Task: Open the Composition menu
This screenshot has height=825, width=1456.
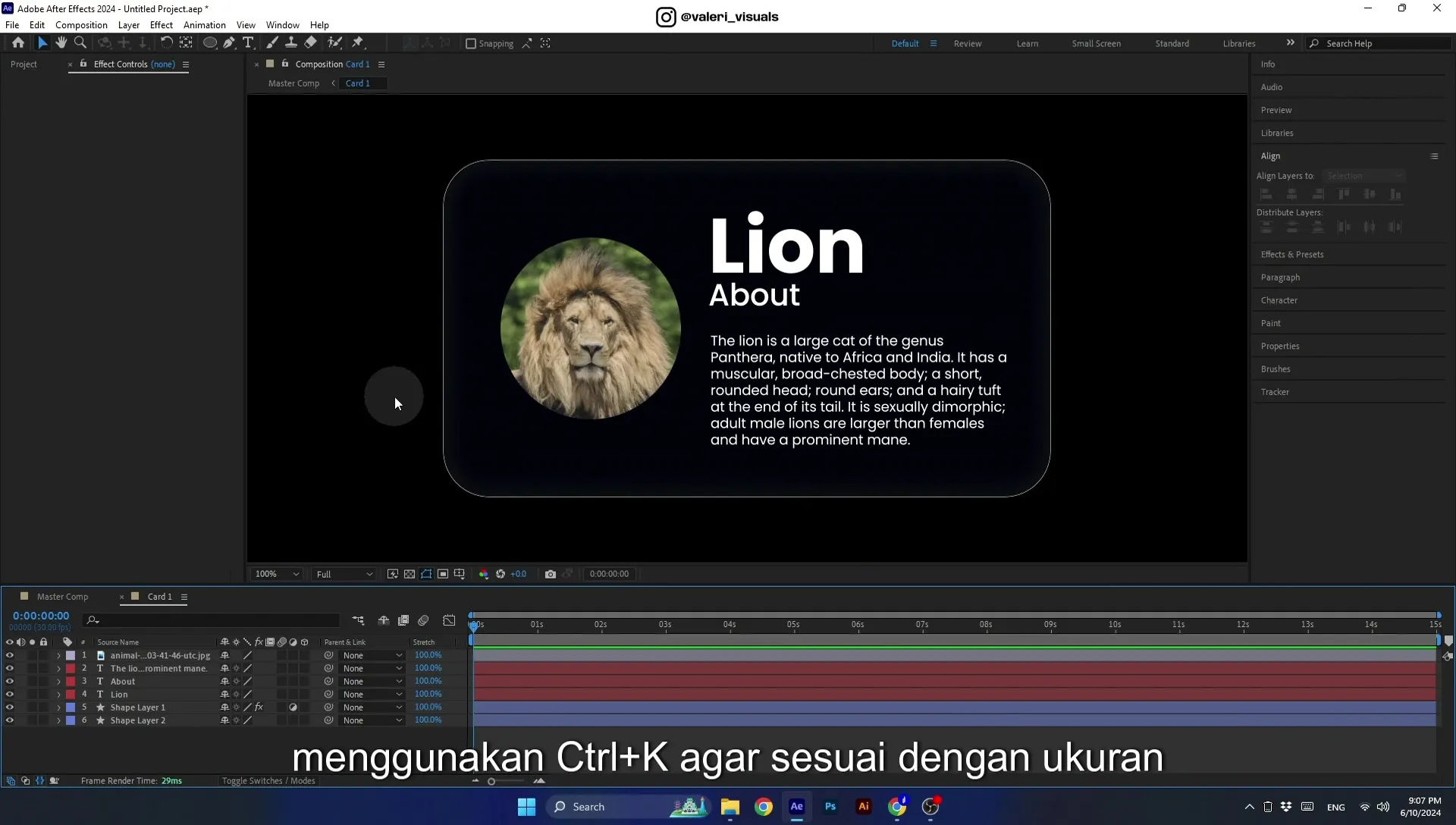Action: [81, 25]
